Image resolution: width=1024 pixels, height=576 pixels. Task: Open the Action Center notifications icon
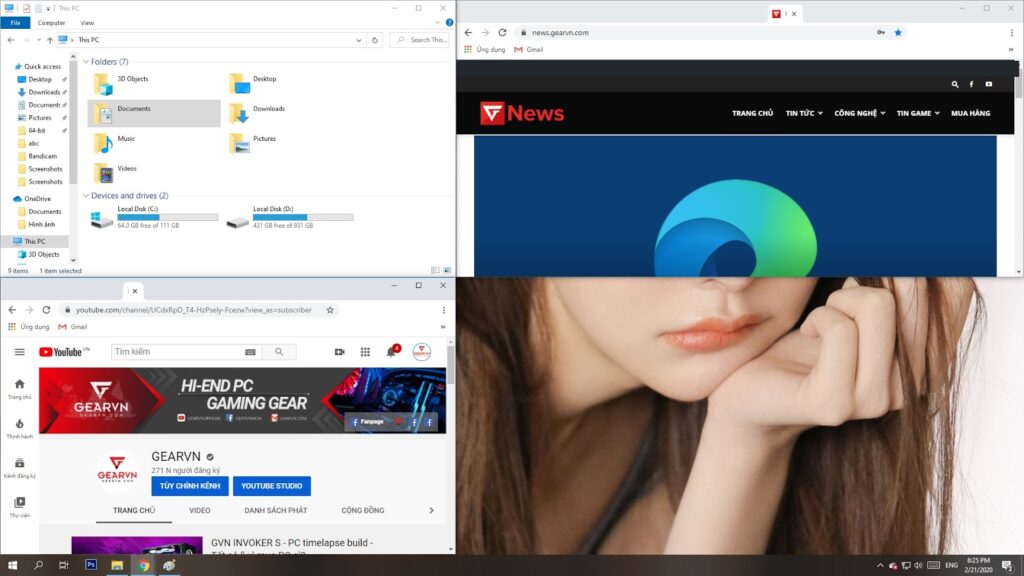[1008, 566]
